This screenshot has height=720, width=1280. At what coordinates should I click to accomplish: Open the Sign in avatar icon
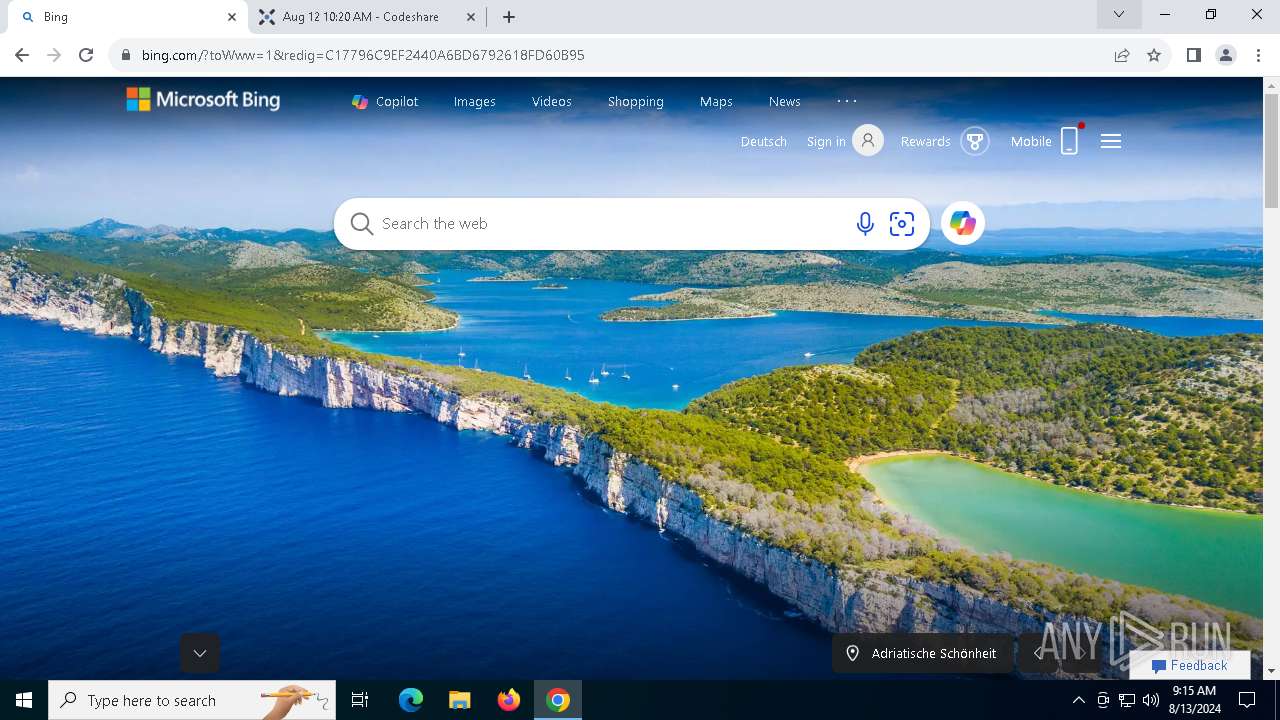pos(868,141)
